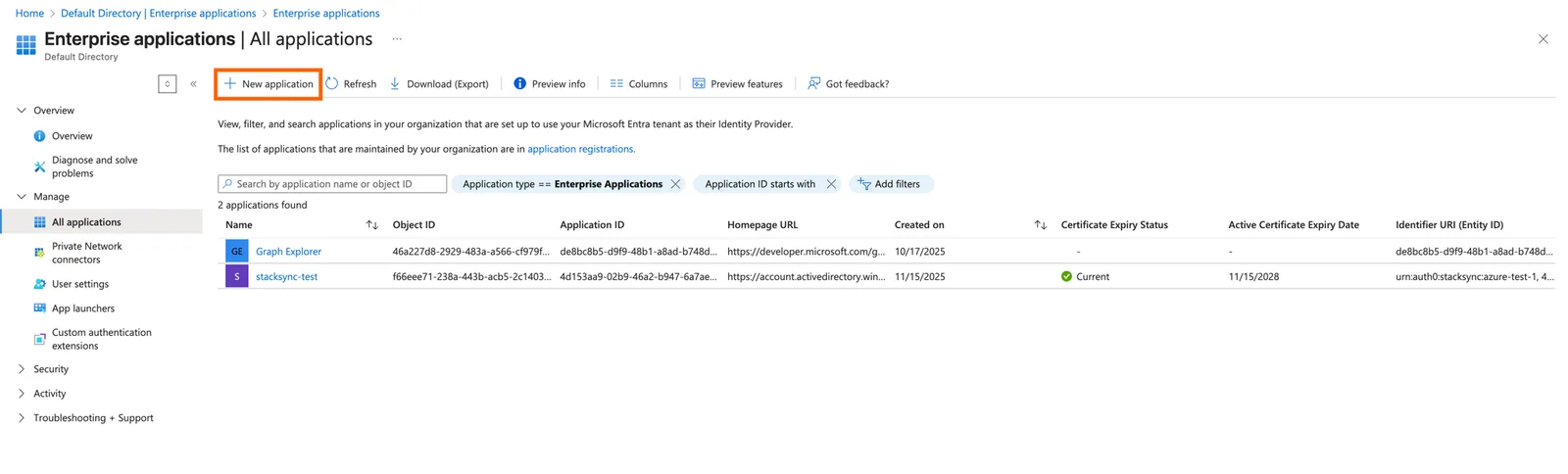
Task: Sort by Created on column arrows
Action: [1041, 225]
